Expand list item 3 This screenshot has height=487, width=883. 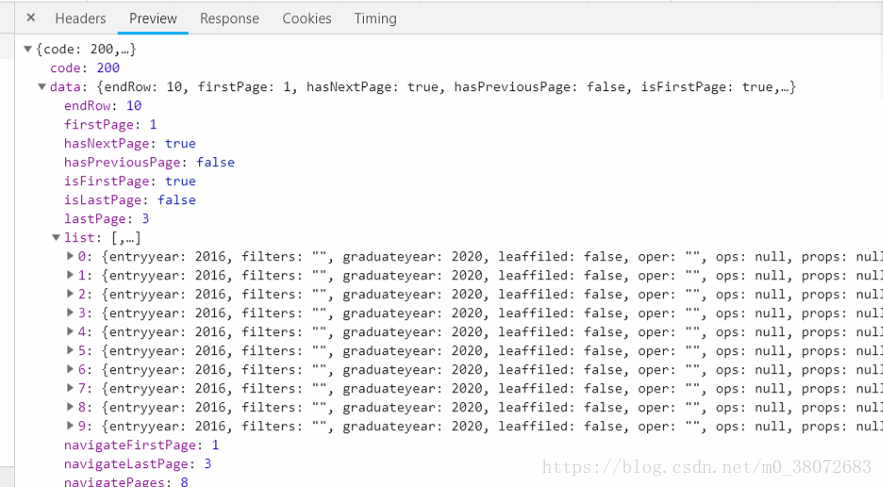click(70, 313)
